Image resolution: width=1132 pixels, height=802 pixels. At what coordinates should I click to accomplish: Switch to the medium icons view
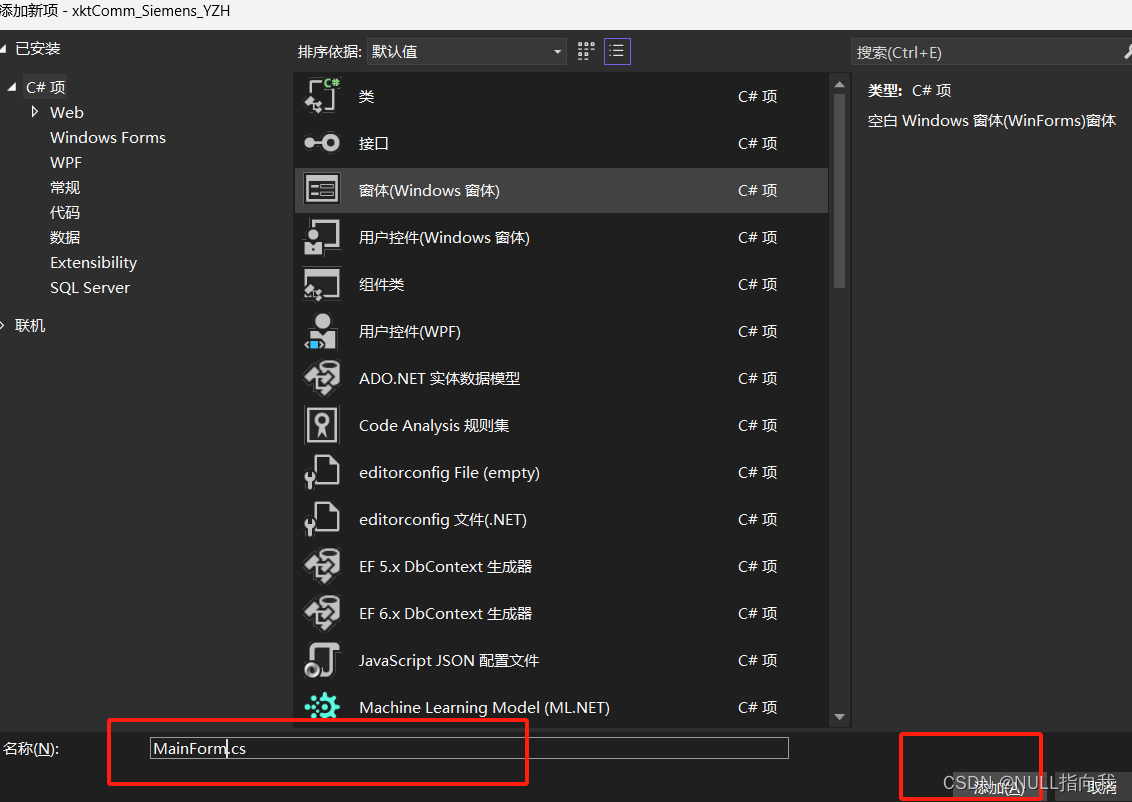(586, 51)
